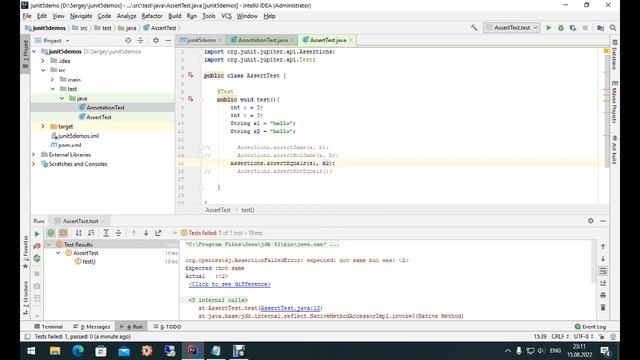Open Microsoft Edge from taskbar
Screen dimensions: 640x360
(78, 351)
